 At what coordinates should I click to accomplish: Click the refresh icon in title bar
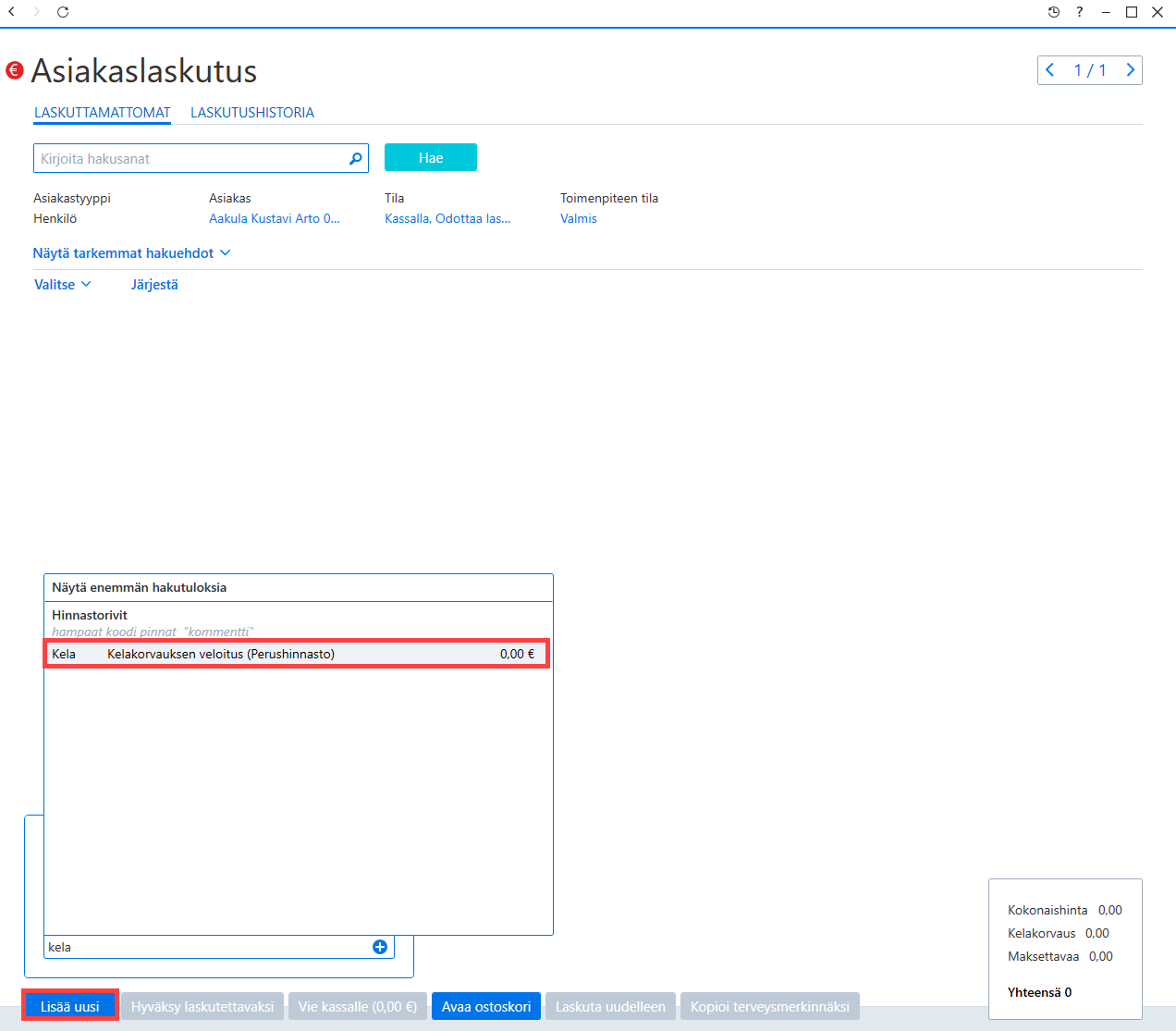63,12
